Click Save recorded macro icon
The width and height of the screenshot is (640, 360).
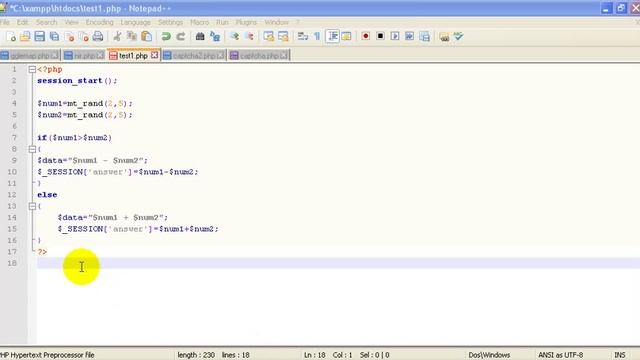424,37
